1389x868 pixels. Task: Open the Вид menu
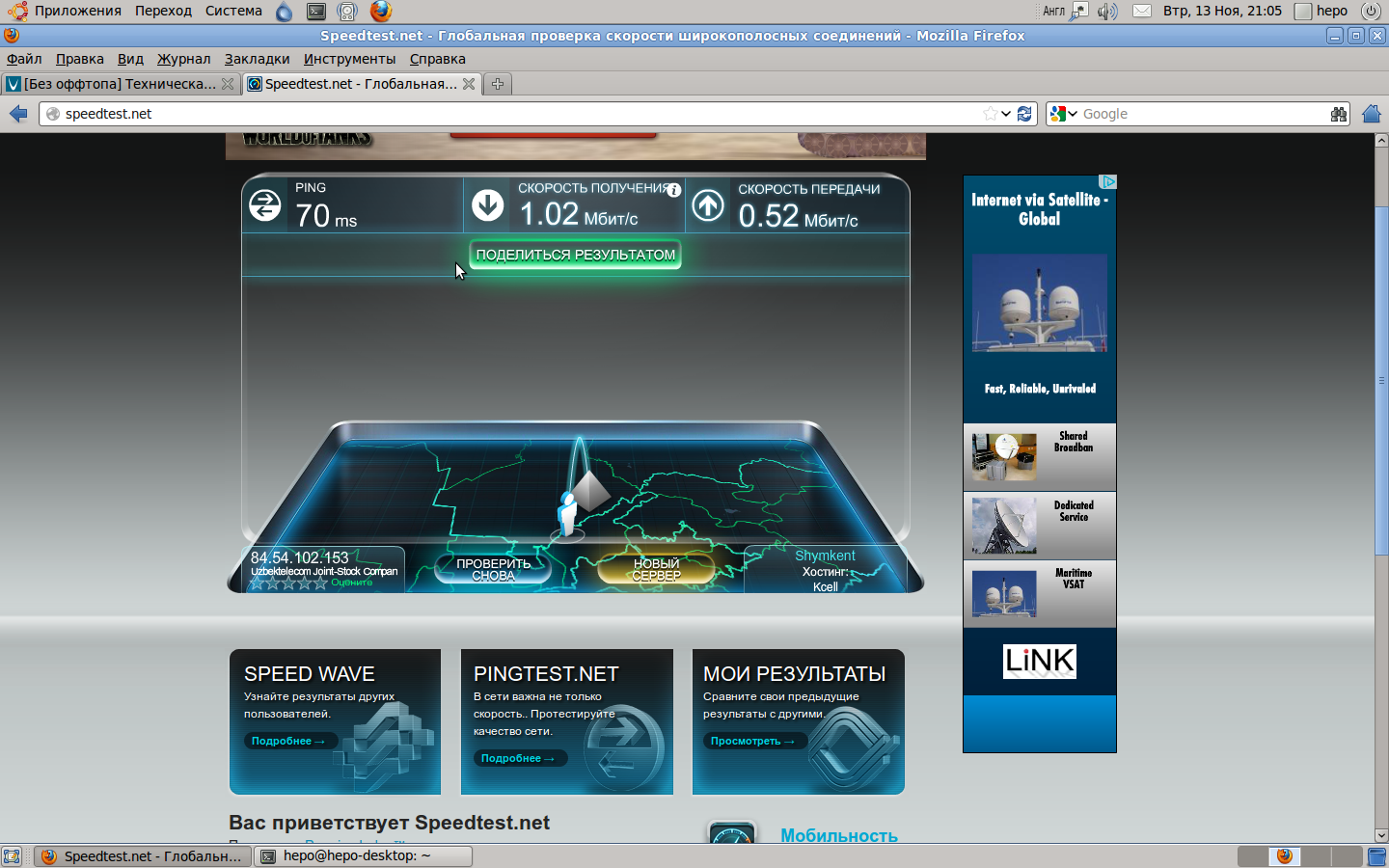tap(130, 59)
